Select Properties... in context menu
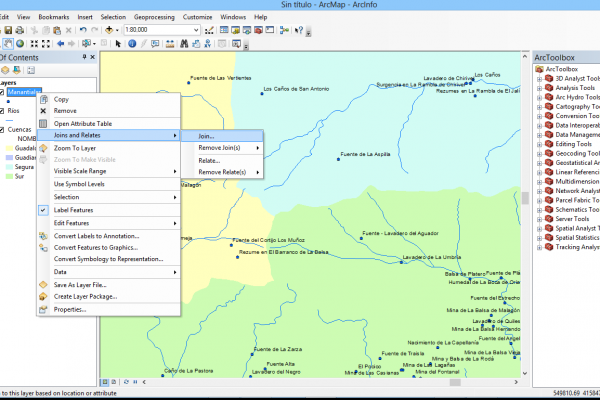This screenshot has width=600, height=400. (x=70, y=309)
